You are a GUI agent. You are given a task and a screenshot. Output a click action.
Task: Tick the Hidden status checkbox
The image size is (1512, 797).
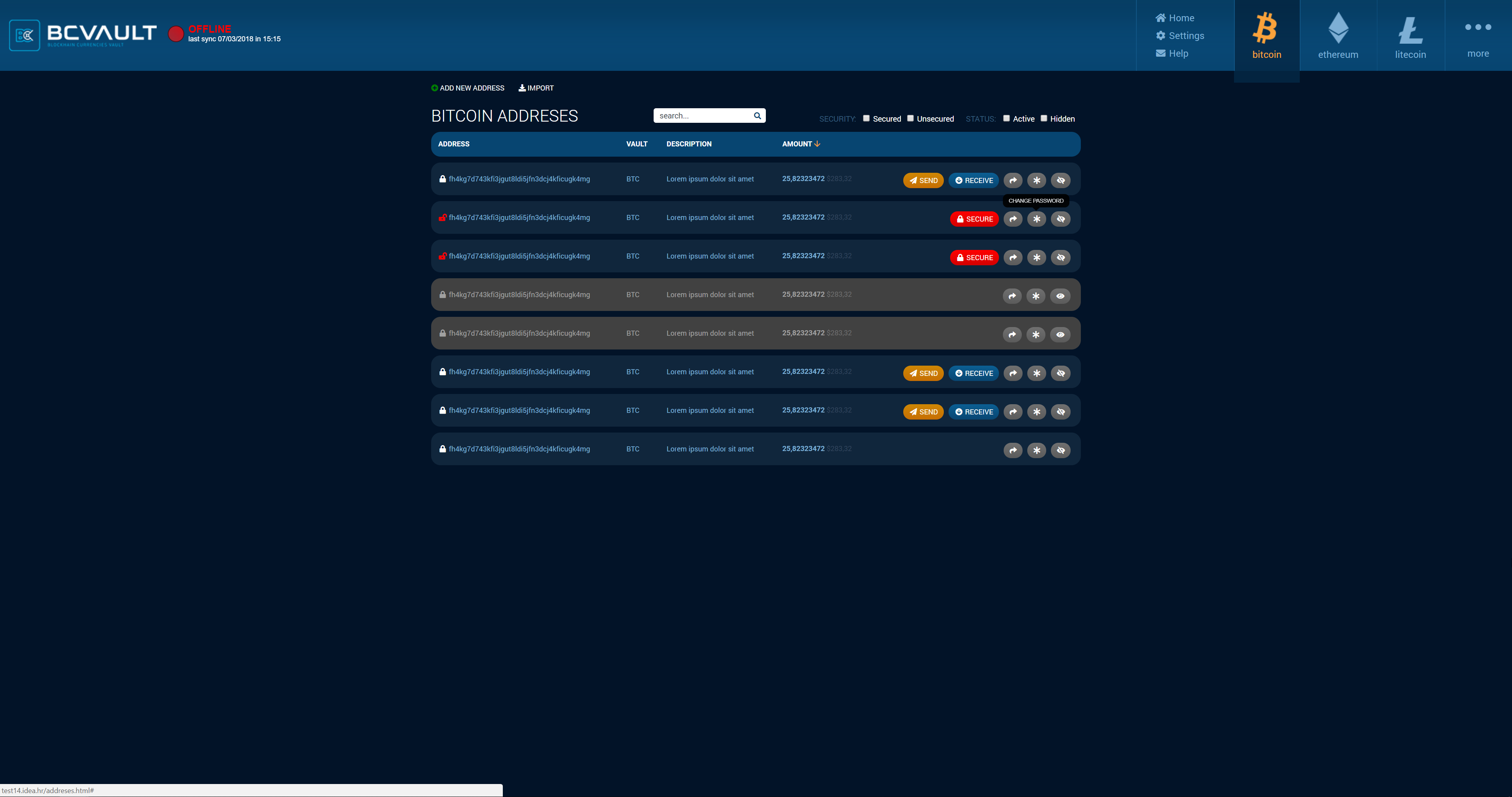tap(1043, 118)
